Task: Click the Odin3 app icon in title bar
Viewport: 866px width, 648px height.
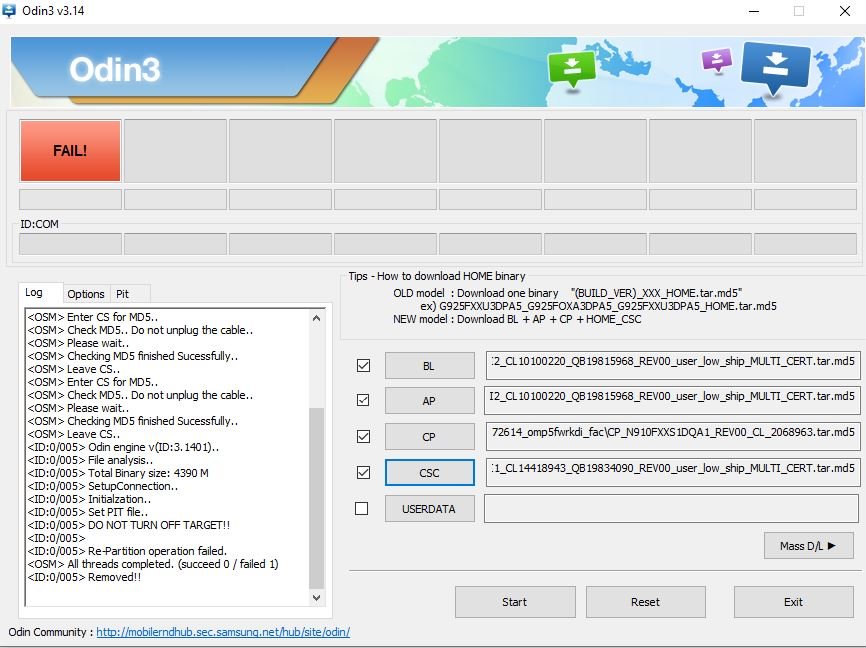Action: click(9, 10)
